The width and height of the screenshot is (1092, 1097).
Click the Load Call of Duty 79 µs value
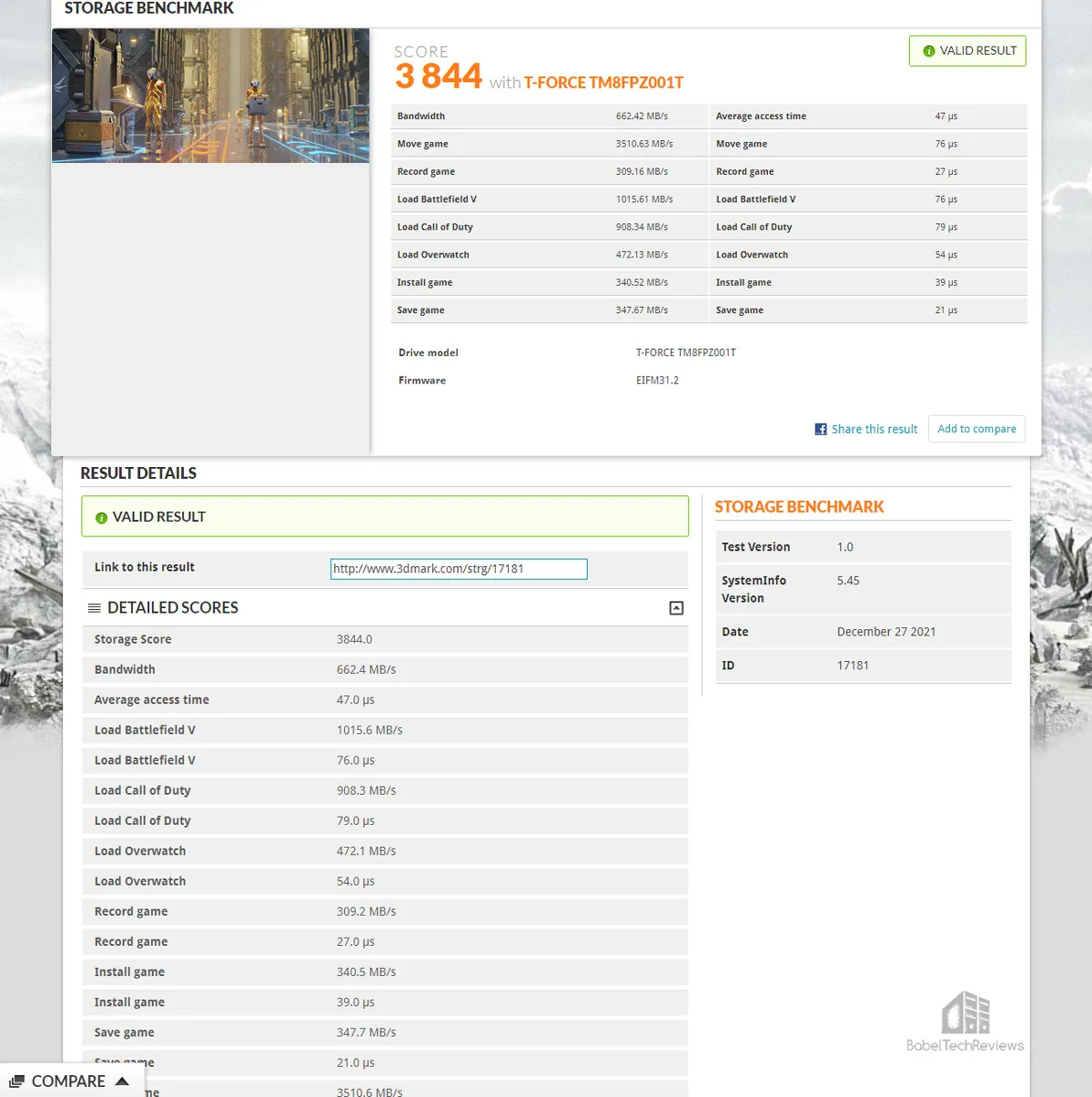[x=946, y=228]
